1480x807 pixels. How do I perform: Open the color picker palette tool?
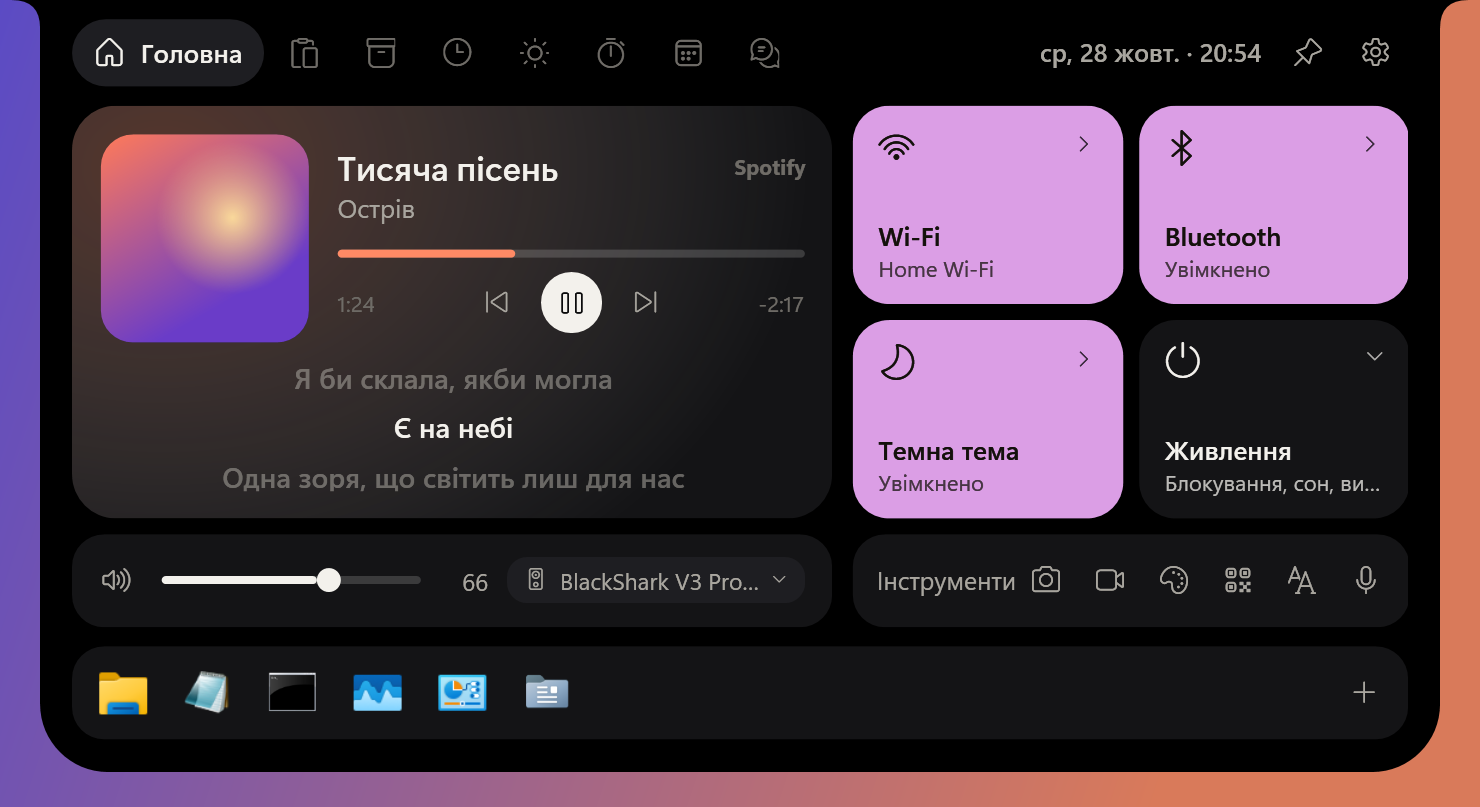click(1173, 580)
